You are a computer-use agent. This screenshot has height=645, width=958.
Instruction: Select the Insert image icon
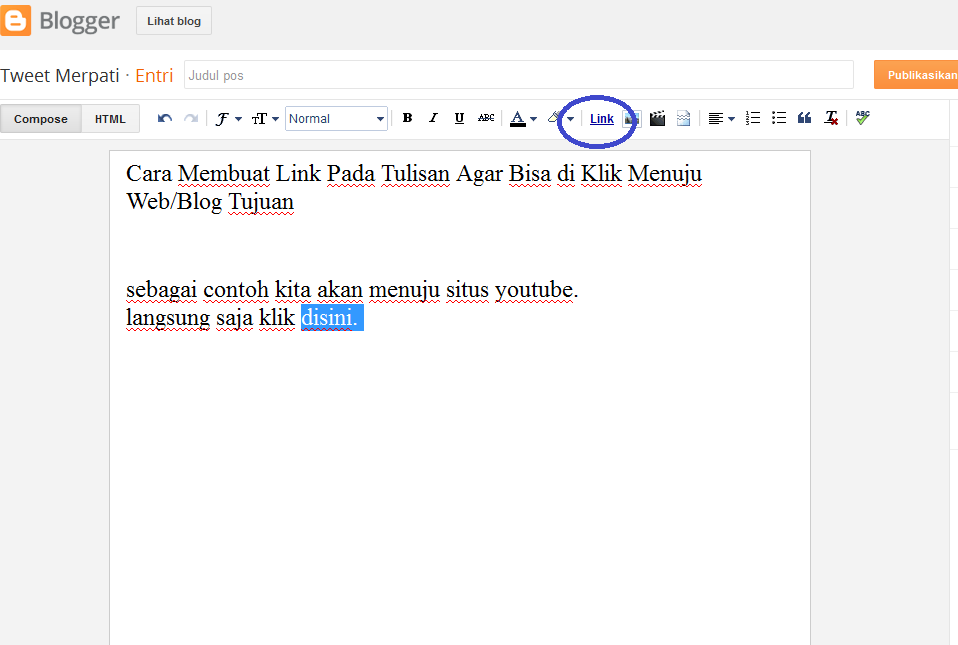[x=632, y=118]
